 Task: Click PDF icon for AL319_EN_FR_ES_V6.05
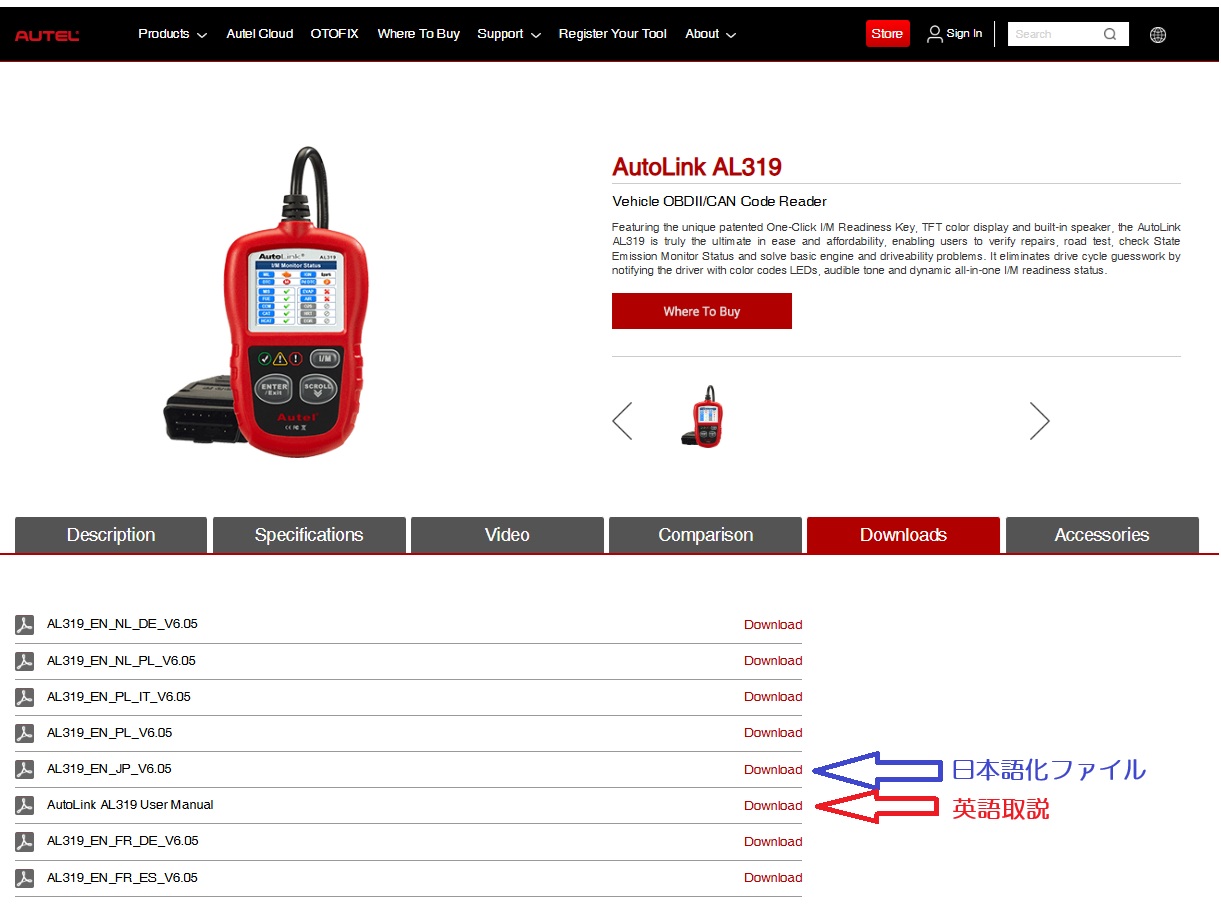tap(25, 878)
